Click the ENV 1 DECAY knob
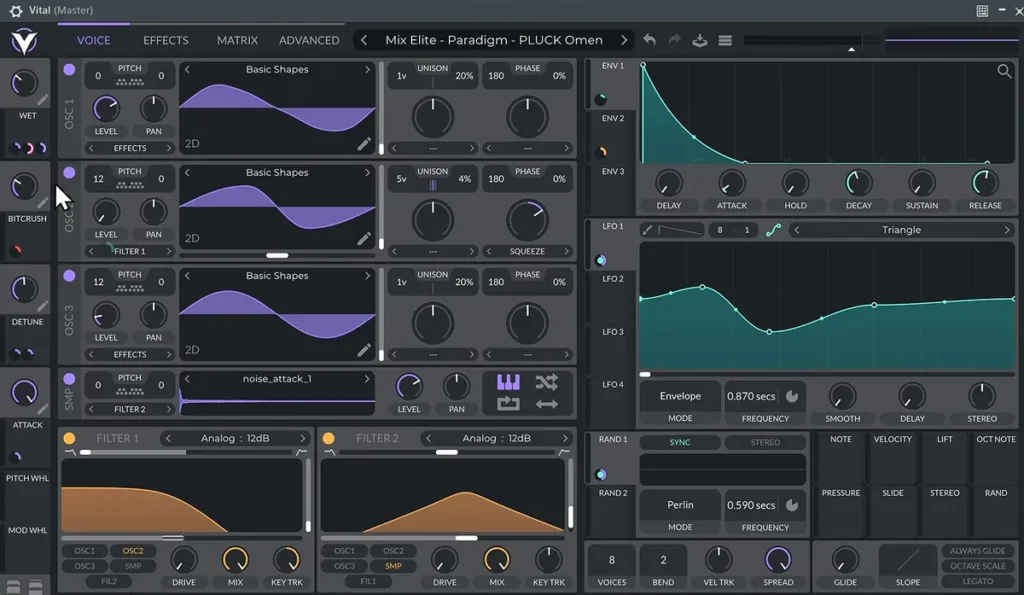This screenshot has width=1024, height=595. (x=858, y=183)
